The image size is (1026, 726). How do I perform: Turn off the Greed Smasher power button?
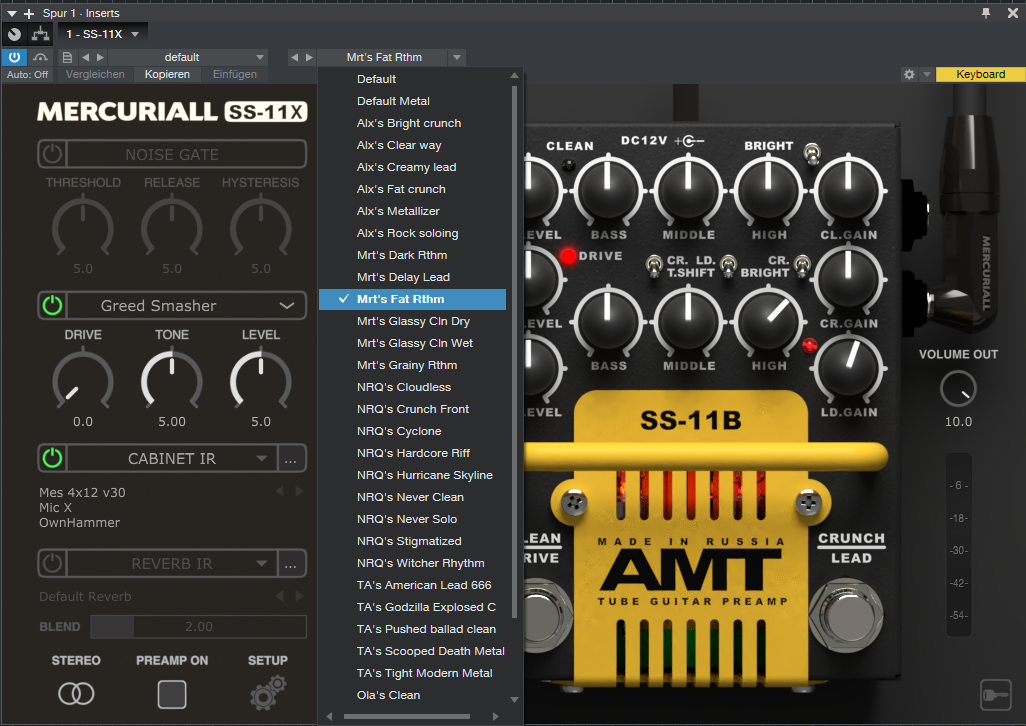tap(53, 305)
